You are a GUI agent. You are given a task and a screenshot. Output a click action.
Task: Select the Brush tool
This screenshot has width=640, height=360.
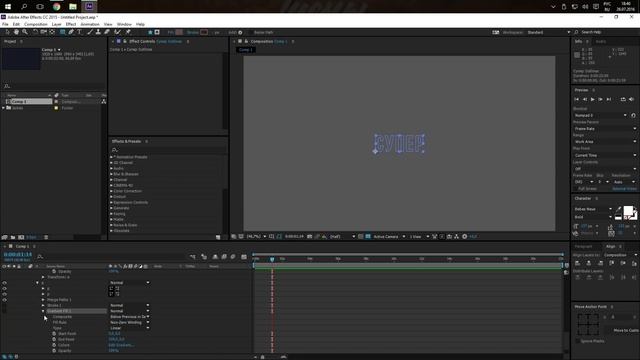(x=90, y=32)
